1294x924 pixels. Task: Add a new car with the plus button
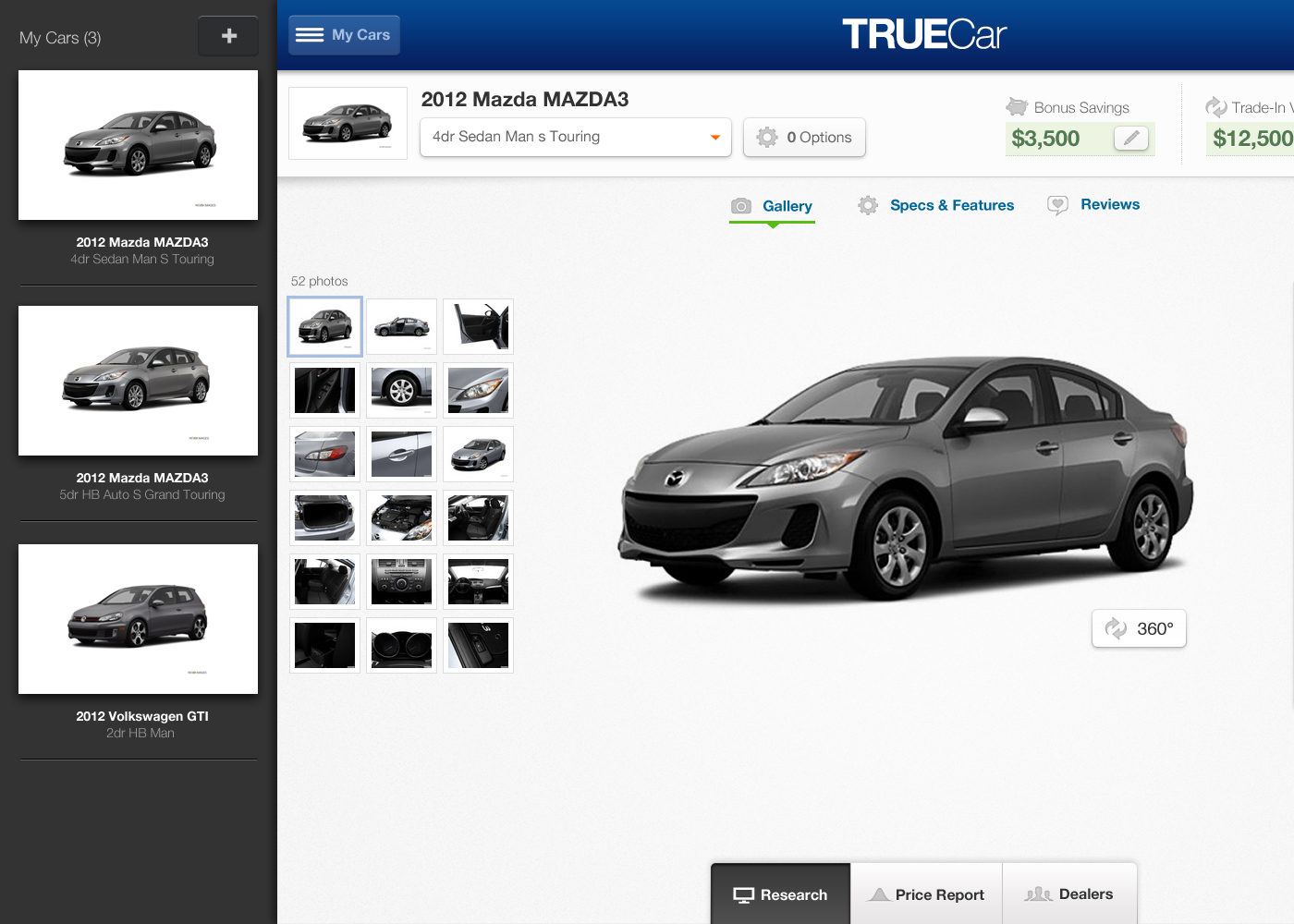(228, 35)
